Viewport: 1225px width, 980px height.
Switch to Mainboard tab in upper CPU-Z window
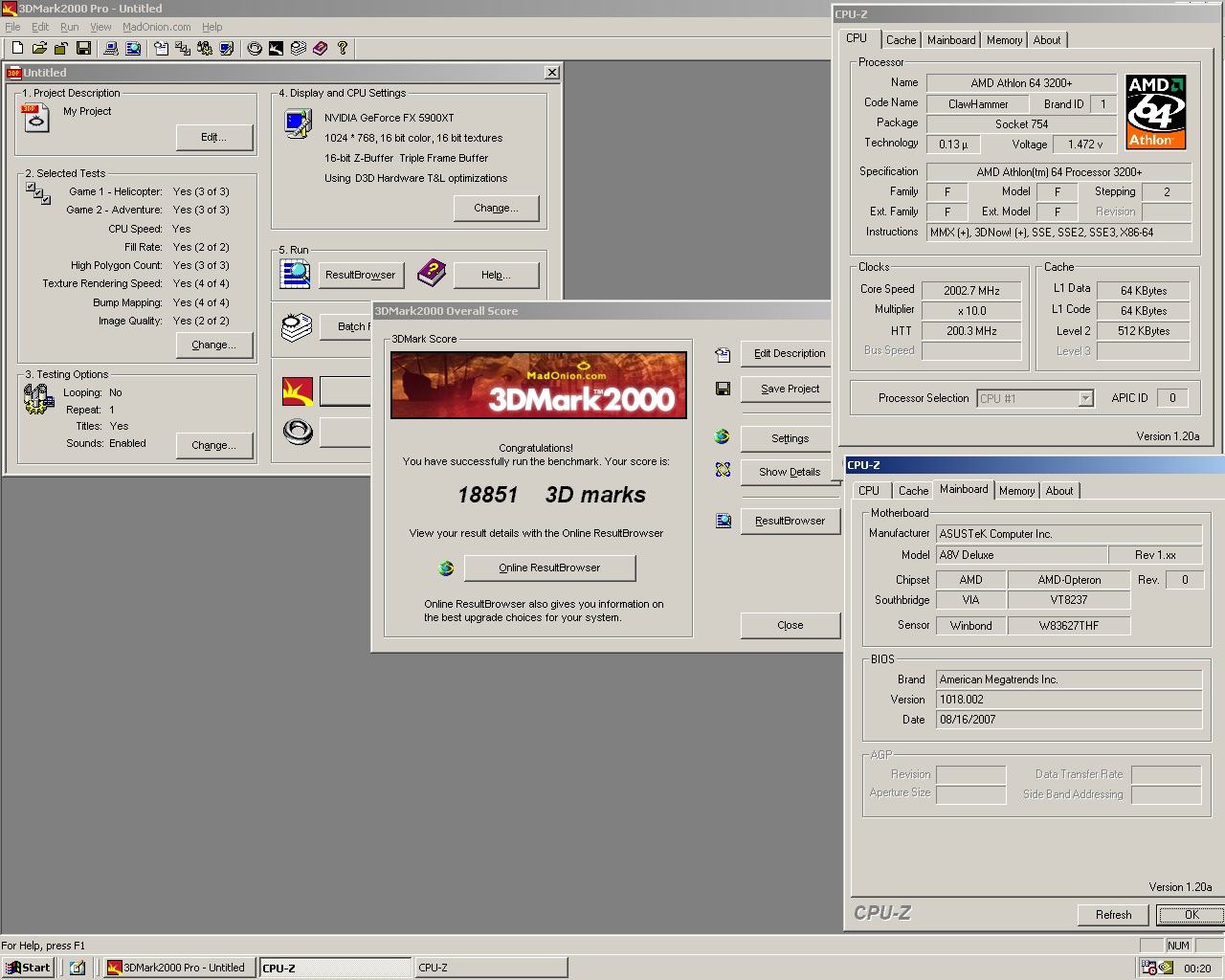click(951, 40)
